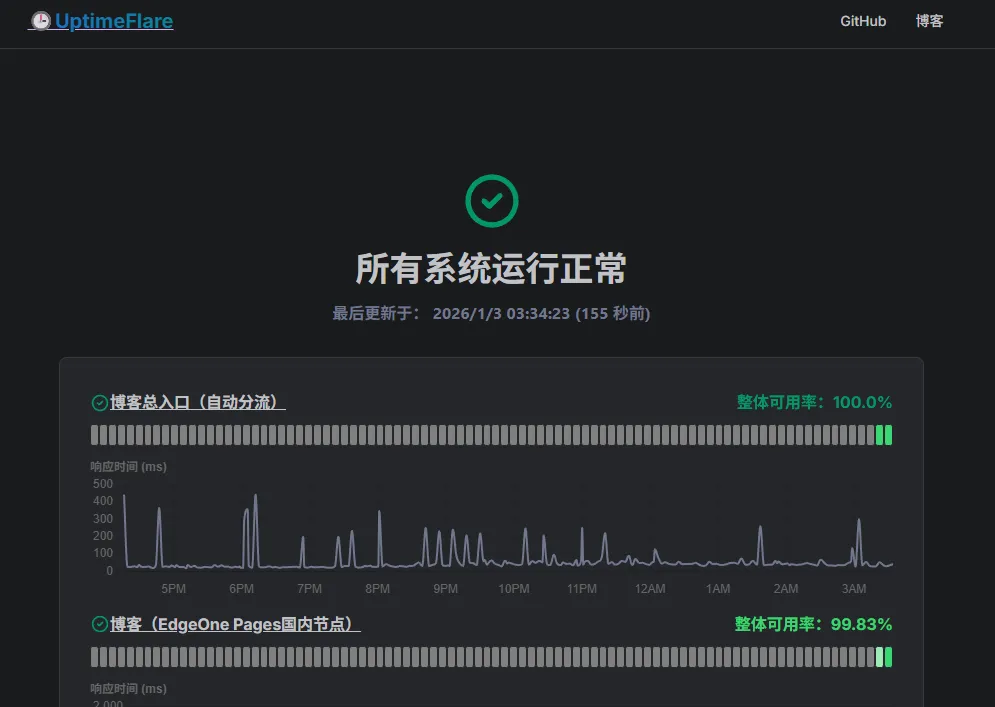This screenshot has height=707, width=995.
Task: Click the 整体可用率 100.0% label
Action: coord(814,403)
